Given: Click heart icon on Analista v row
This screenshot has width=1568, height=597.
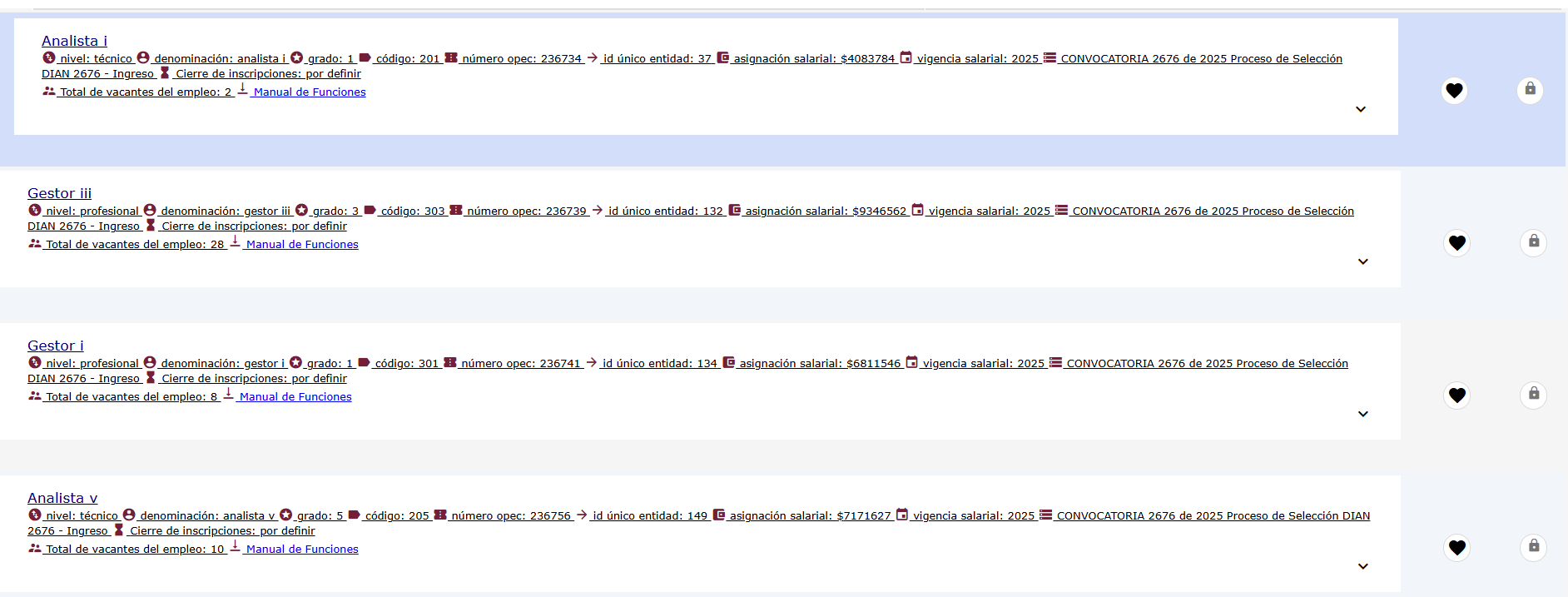Looking at the screenshot, I should (x=1456, y=547).
